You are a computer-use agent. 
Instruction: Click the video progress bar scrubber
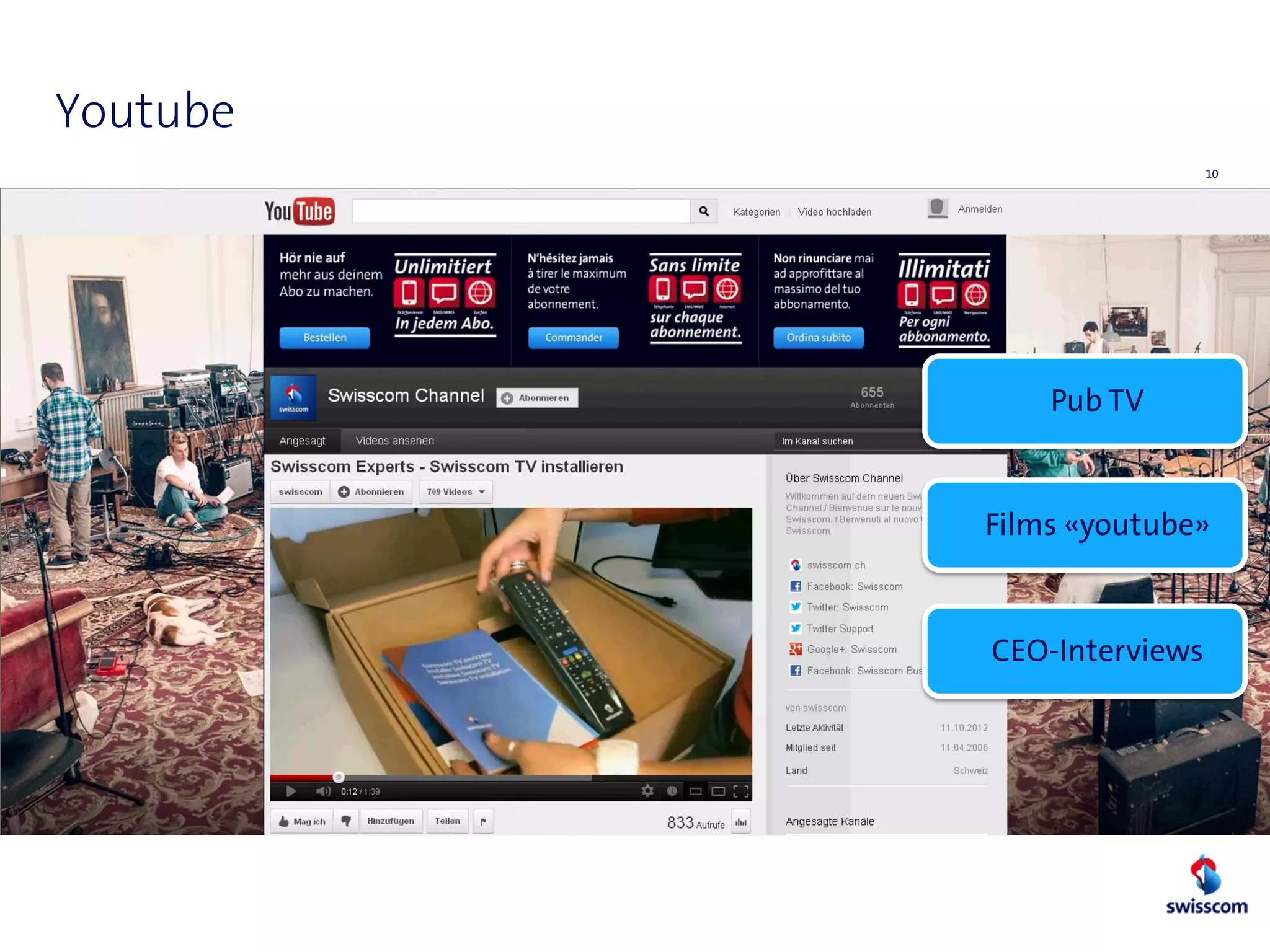[x=339, y=777]
